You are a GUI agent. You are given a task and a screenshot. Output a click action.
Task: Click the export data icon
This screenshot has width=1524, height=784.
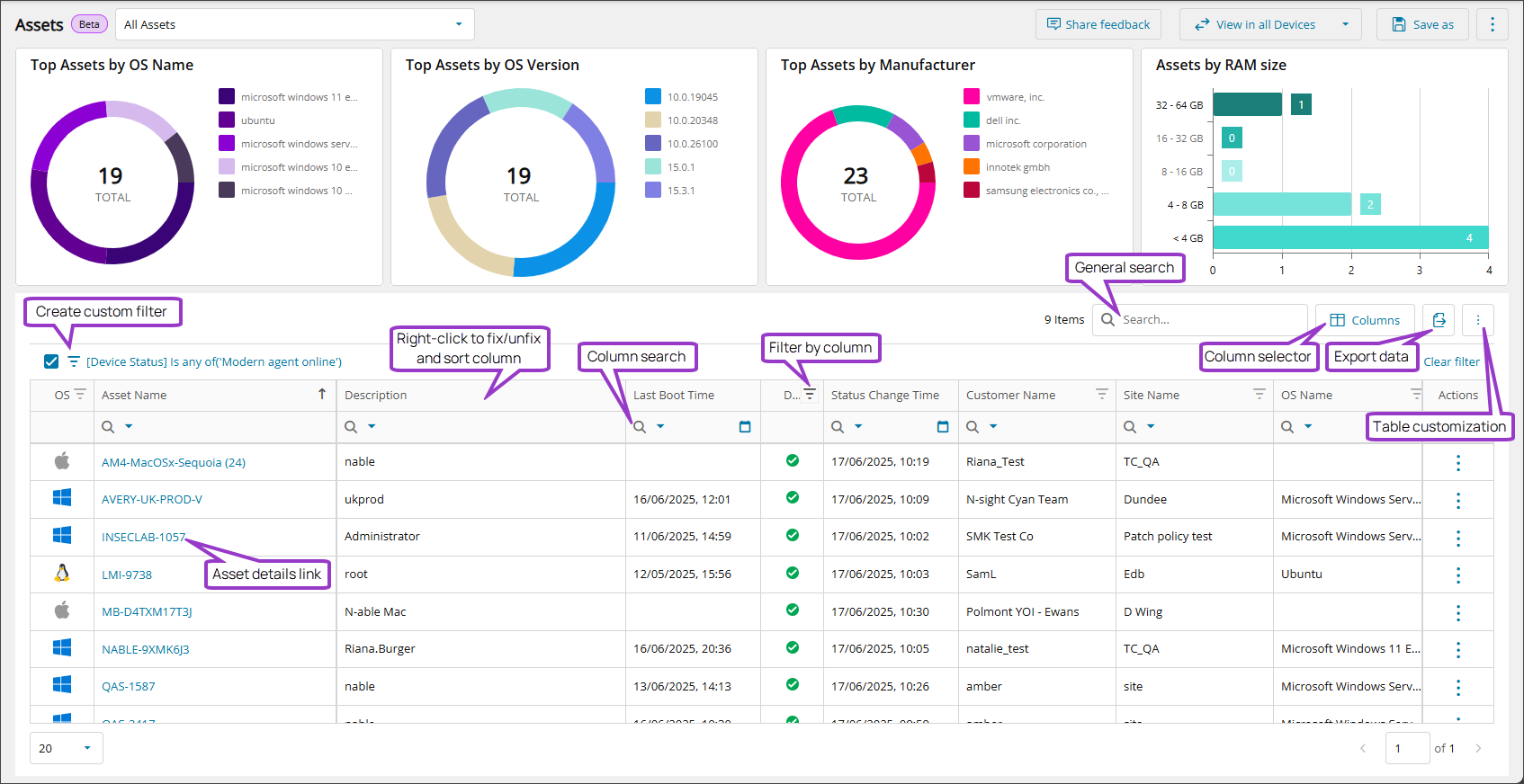1439,320
